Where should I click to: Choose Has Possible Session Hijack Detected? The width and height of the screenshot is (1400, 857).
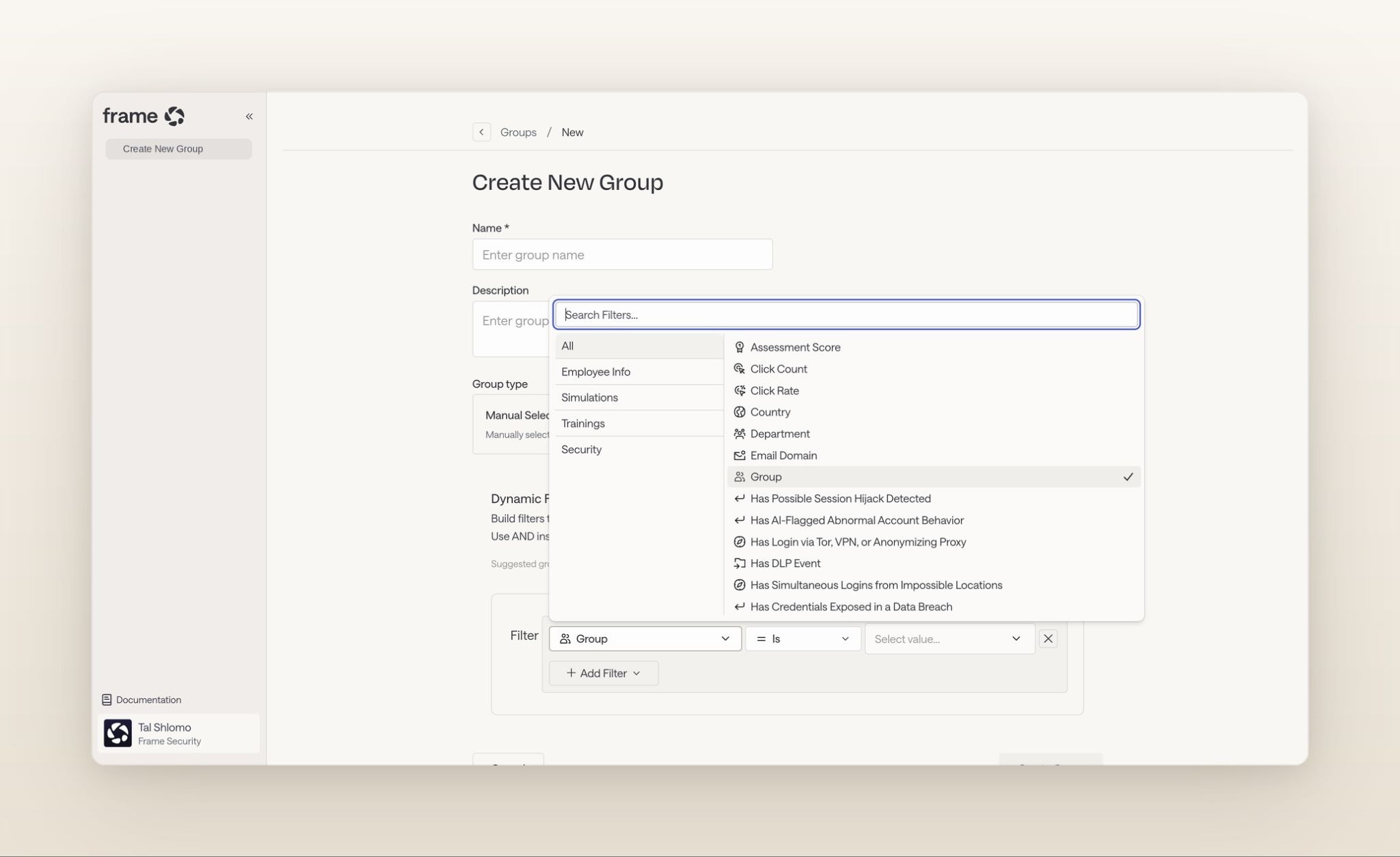click(934, 498)
